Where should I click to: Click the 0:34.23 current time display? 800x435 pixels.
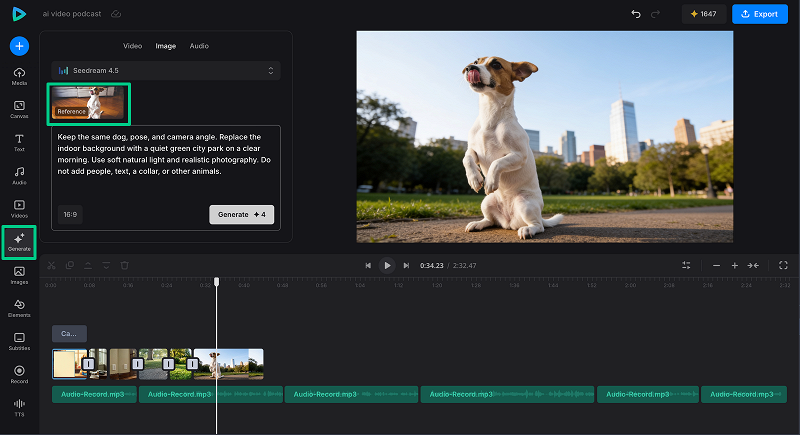[x=432, y=266]
